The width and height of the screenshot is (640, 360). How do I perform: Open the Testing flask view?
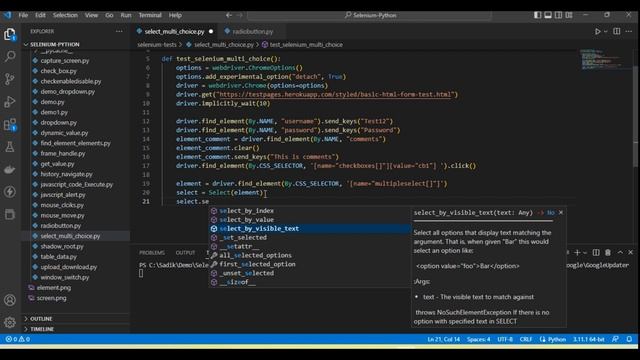10,147
